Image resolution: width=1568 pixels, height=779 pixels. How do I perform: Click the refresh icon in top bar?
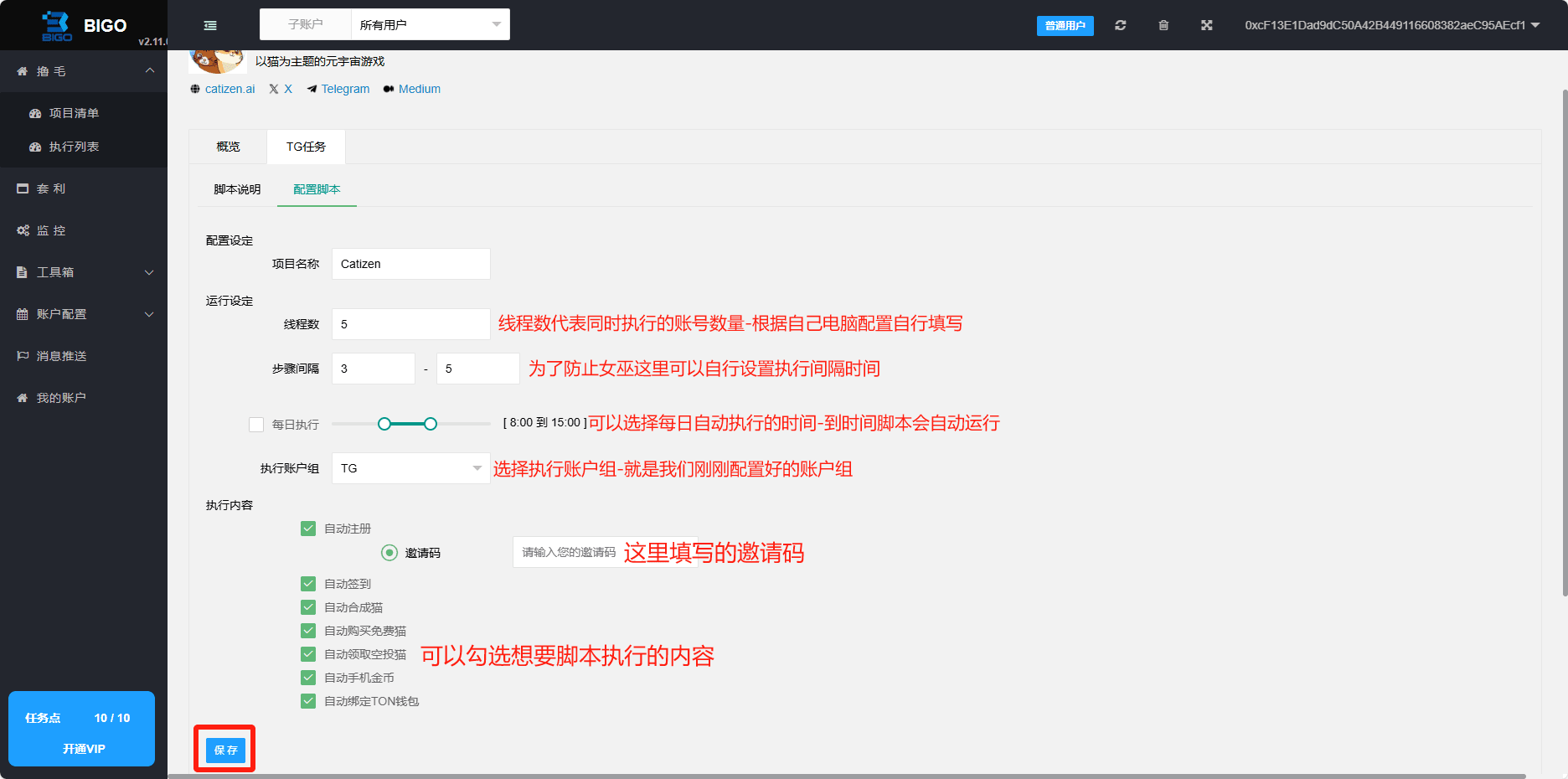(x=1120, y=25)
